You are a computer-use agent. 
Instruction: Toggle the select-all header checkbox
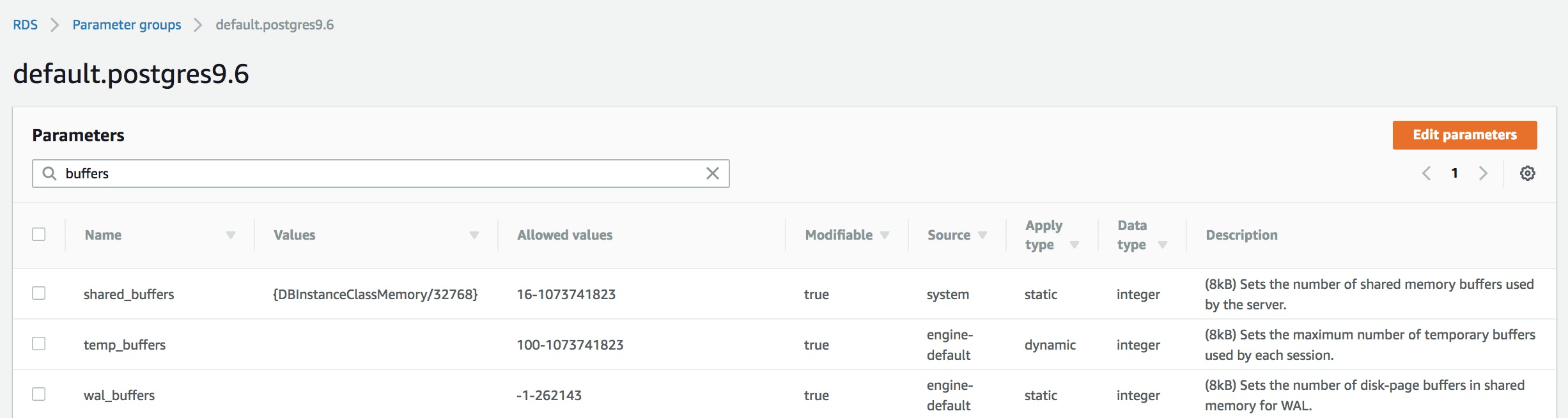39,235
